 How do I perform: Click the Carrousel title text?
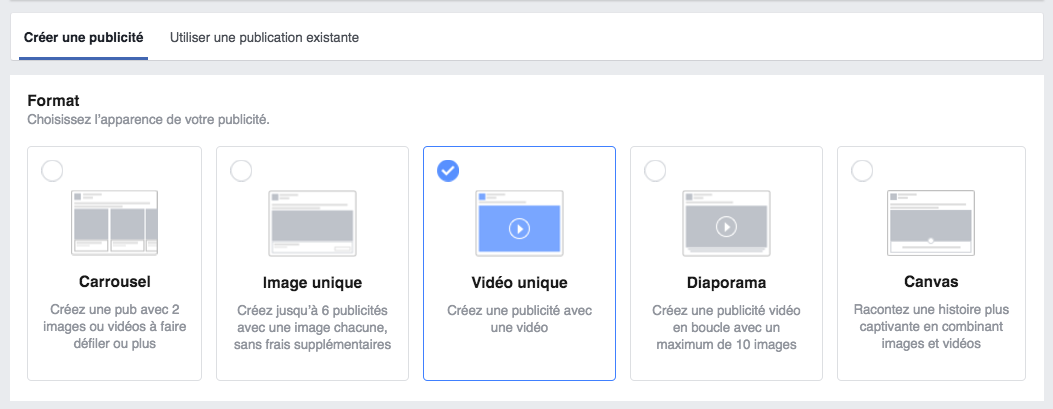(x=114, y=281)
